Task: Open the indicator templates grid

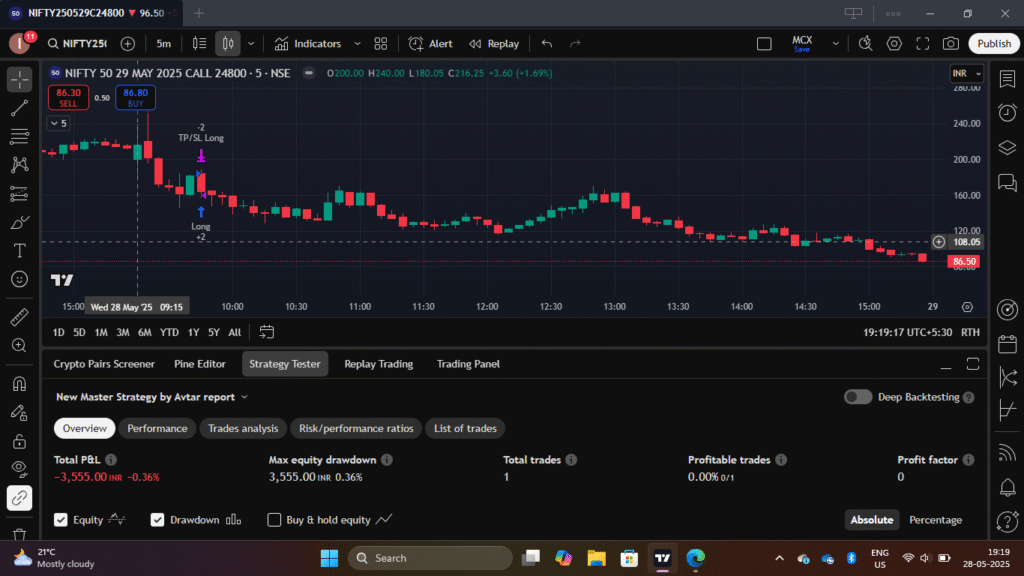Action: tap(381, 44)
